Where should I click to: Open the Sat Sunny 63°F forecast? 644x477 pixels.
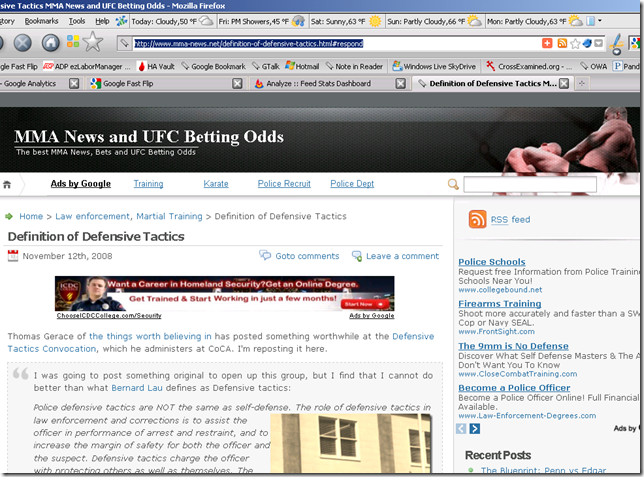coord(346,21)
